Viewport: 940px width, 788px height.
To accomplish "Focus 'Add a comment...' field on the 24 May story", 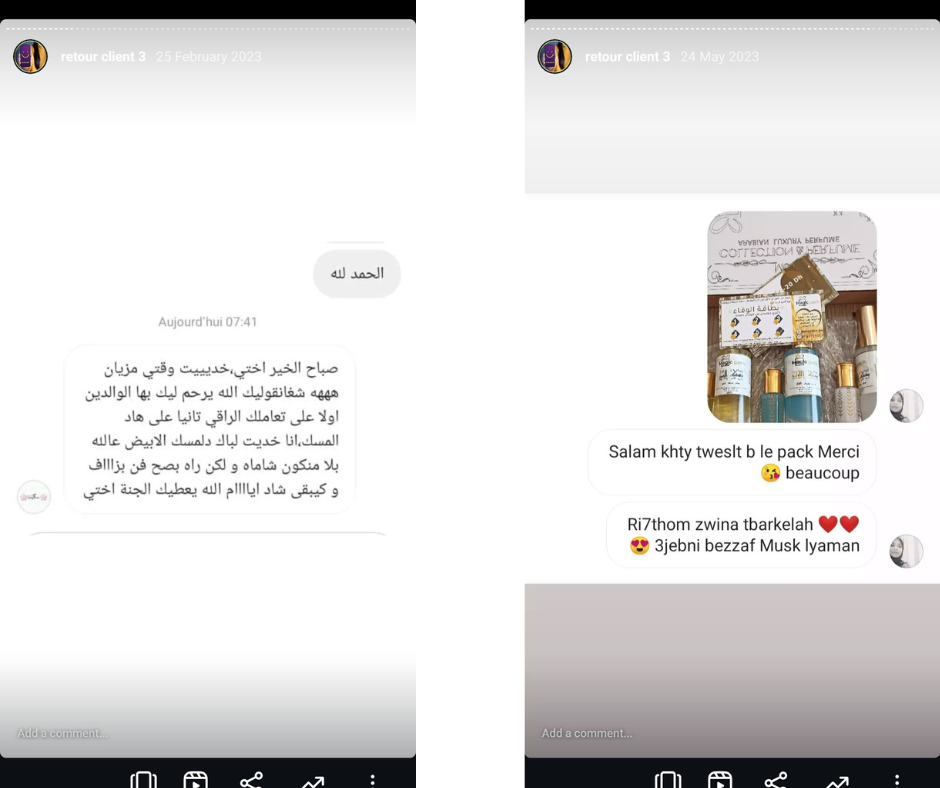I will (x=587, y=733).
